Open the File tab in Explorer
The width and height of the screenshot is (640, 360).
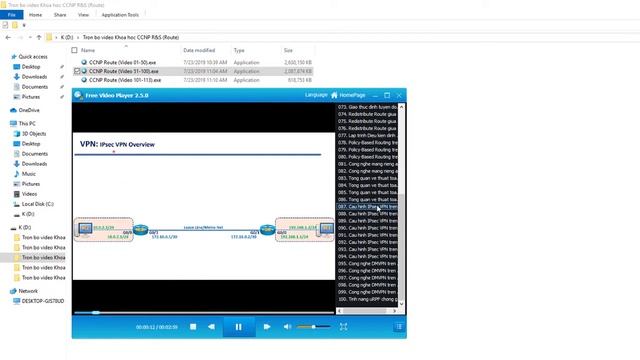(11, 15)
